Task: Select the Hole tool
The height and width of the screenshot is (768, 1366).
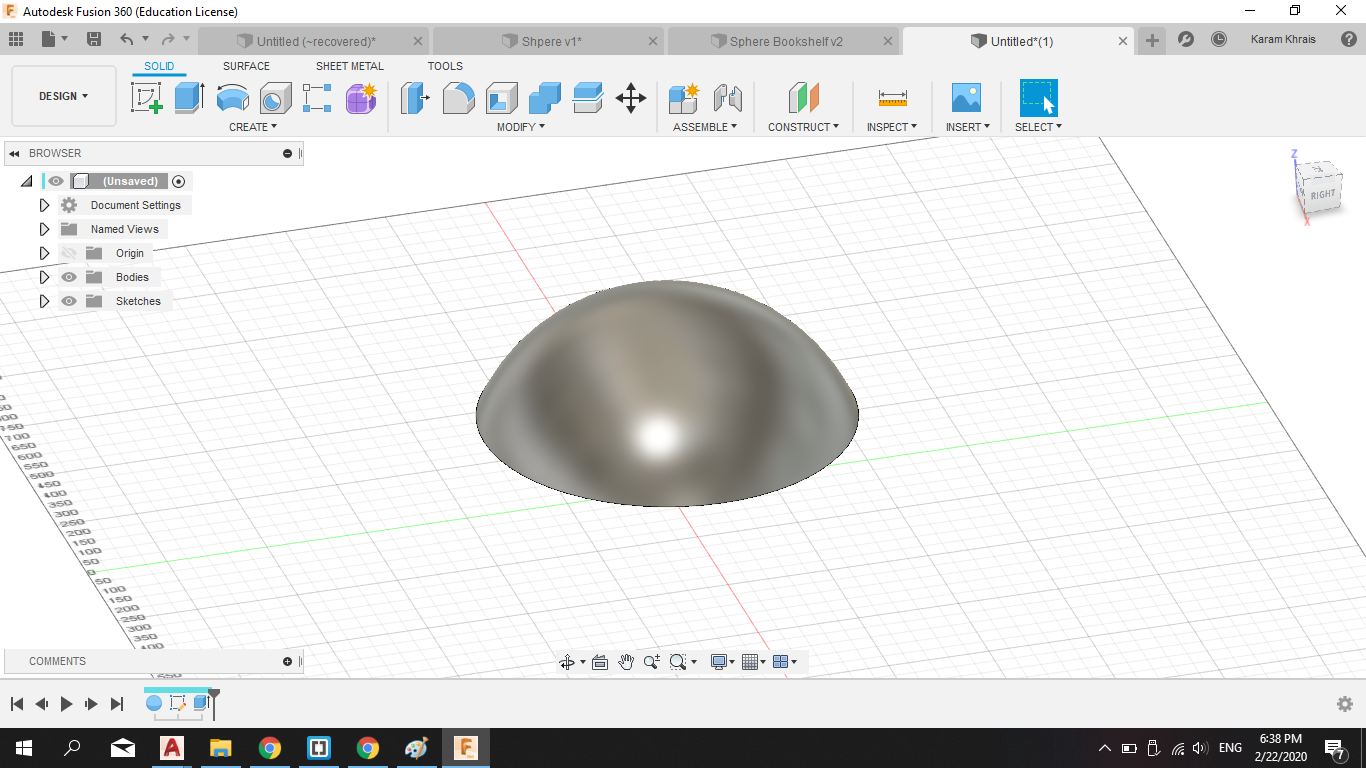Action: [275, 98]
